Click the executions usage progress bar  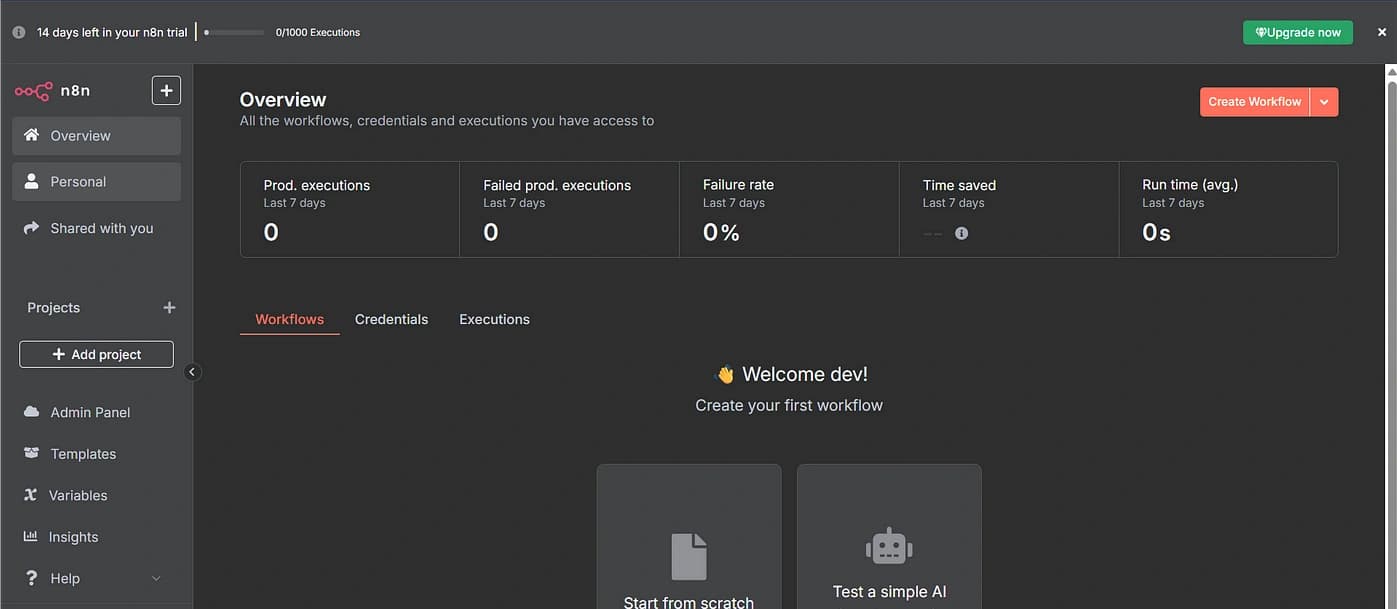pos(234,32)
